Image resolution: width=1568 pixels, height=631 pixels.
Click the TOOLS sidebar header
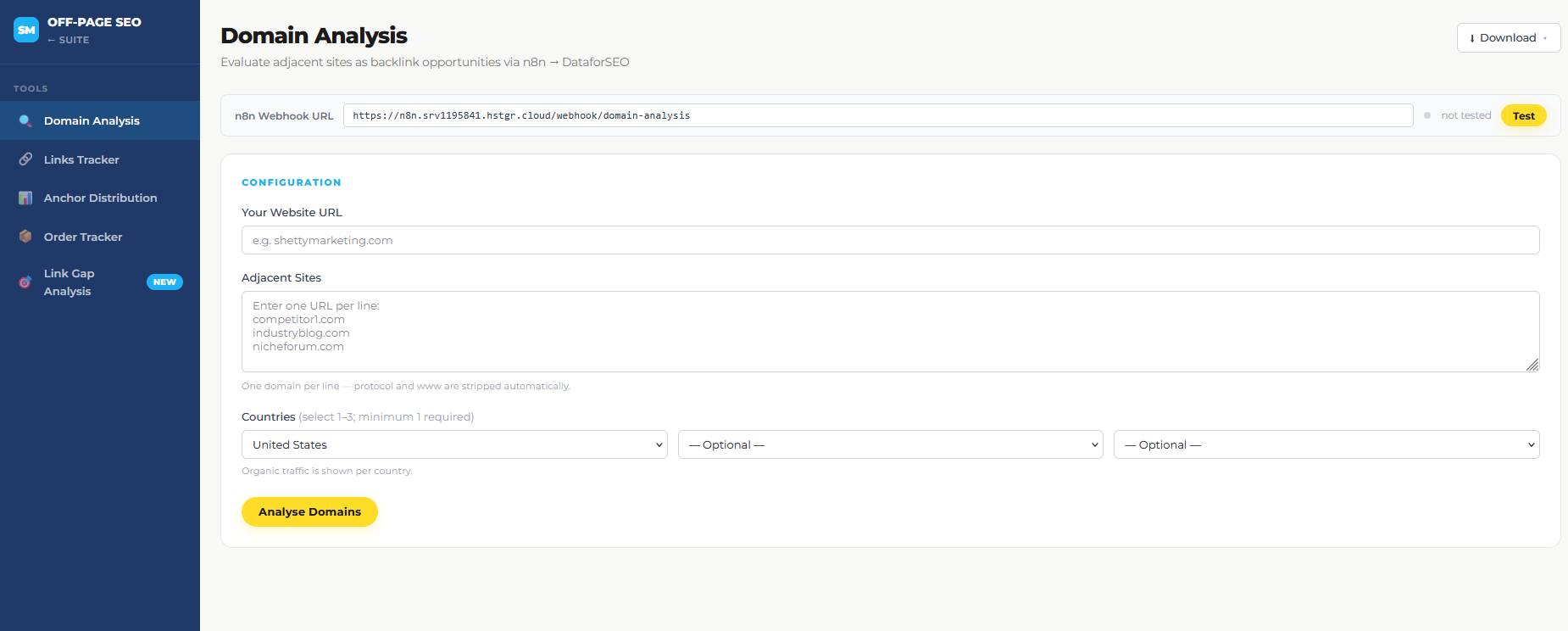click(31, 88)
